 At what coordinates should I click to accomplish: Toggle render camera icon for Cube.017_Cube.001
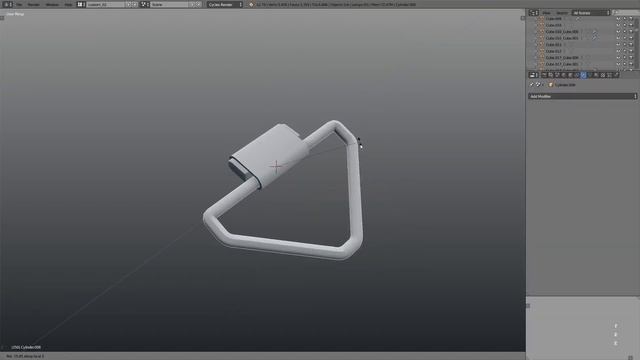click(631, 64)
